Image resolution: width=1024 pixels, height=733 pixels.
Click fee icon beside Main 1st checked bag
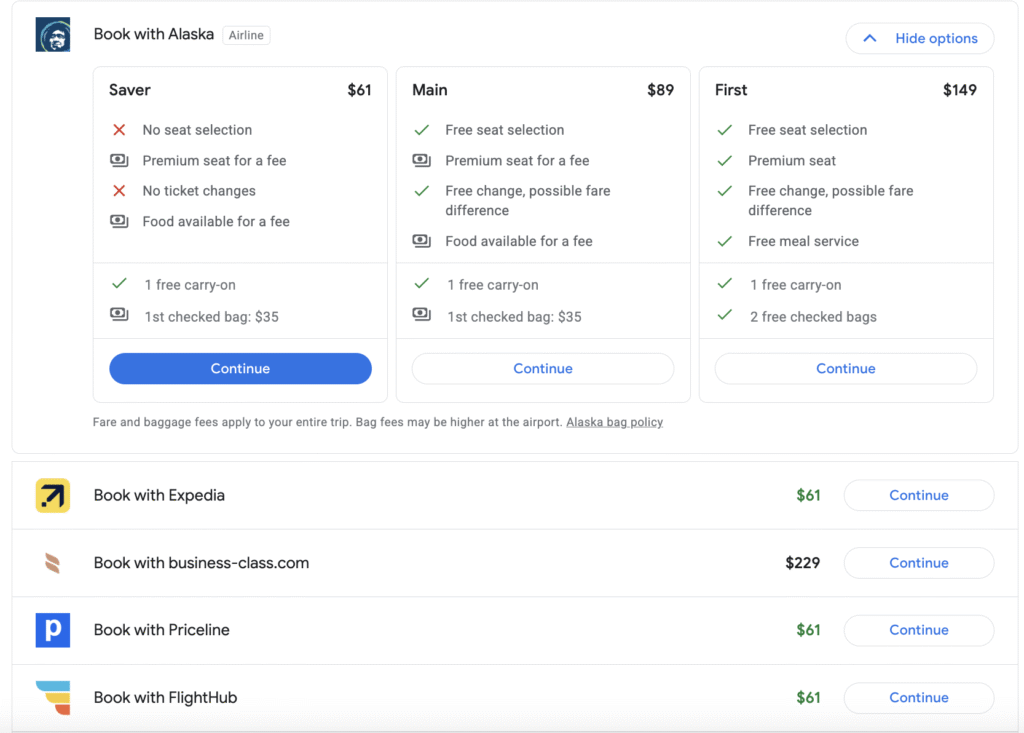pyautogui.click(x=422, y=314)
